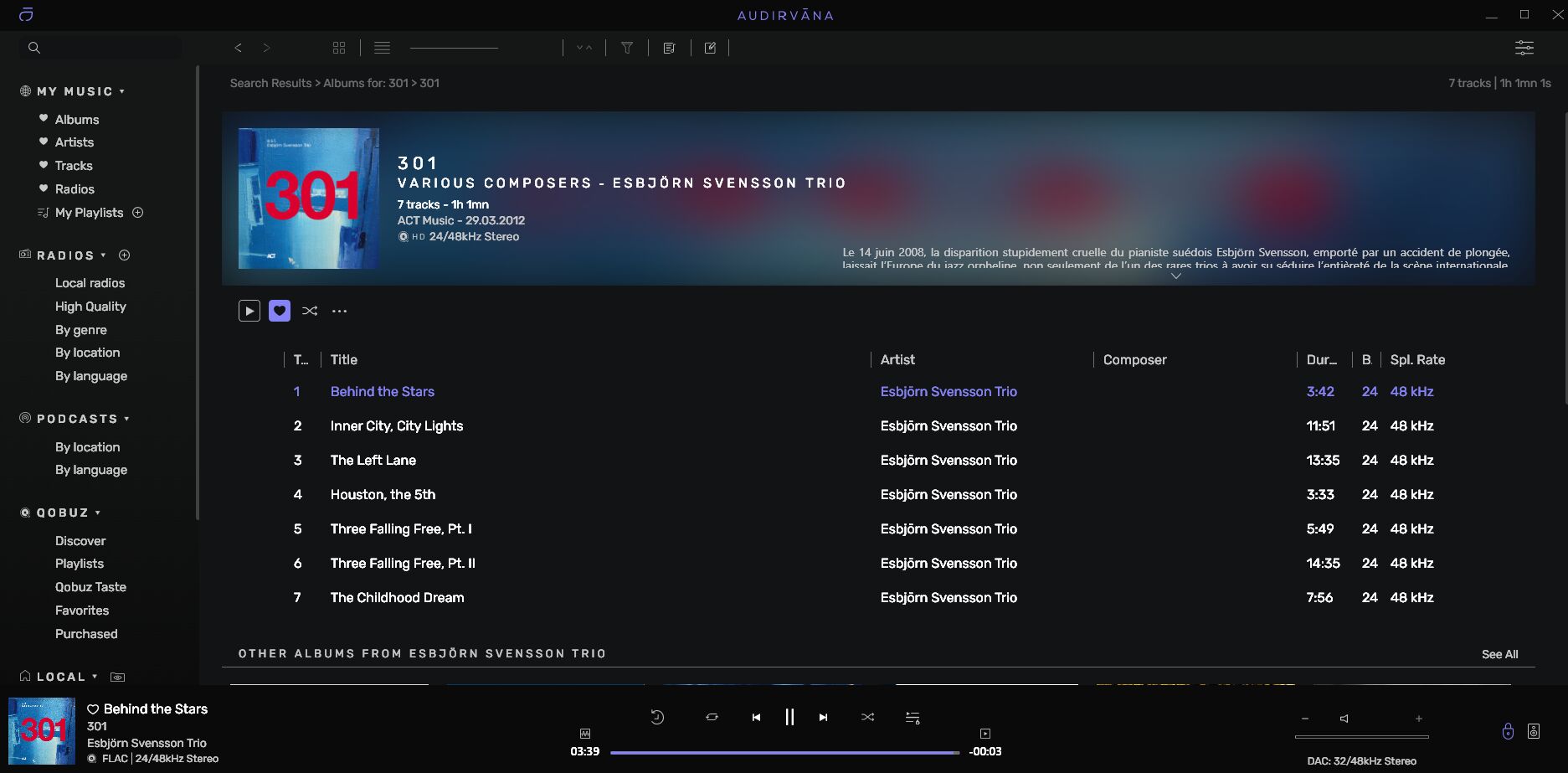
Task: Play the 301 album
Action: (249, 311)
